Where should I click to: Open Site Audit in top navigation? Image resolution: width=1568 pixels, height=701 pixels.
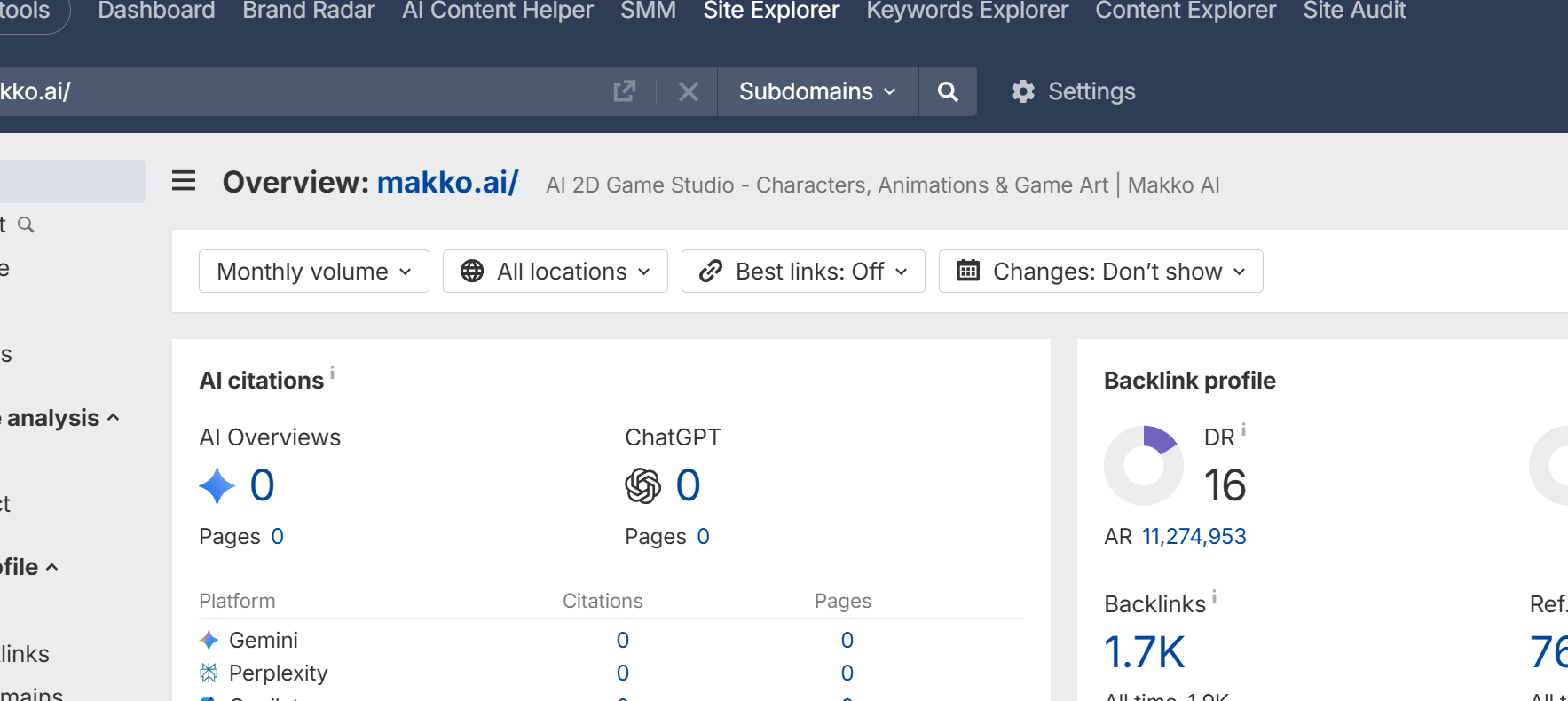[1354, 11]
